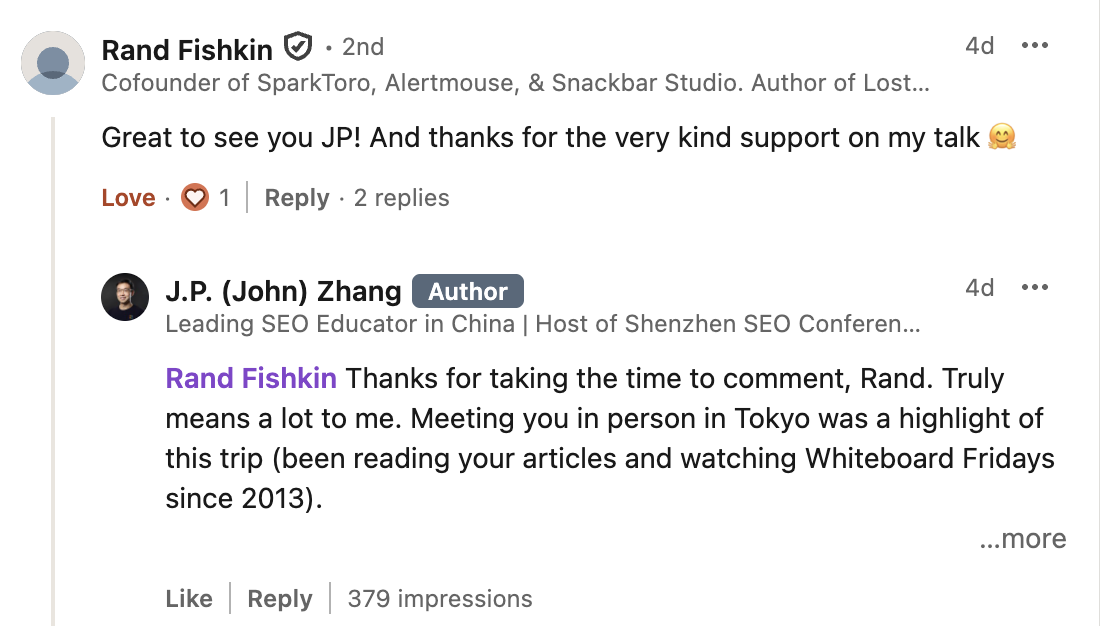1100x626 pixels.
Task: View the 379 impressions stats
Action: pos(439,599)
